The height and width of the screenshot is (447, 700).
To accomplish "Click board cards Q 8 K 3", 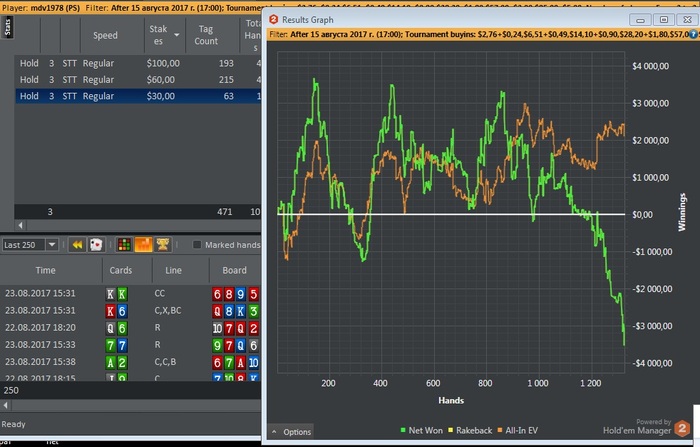I will tap(236, 311).
